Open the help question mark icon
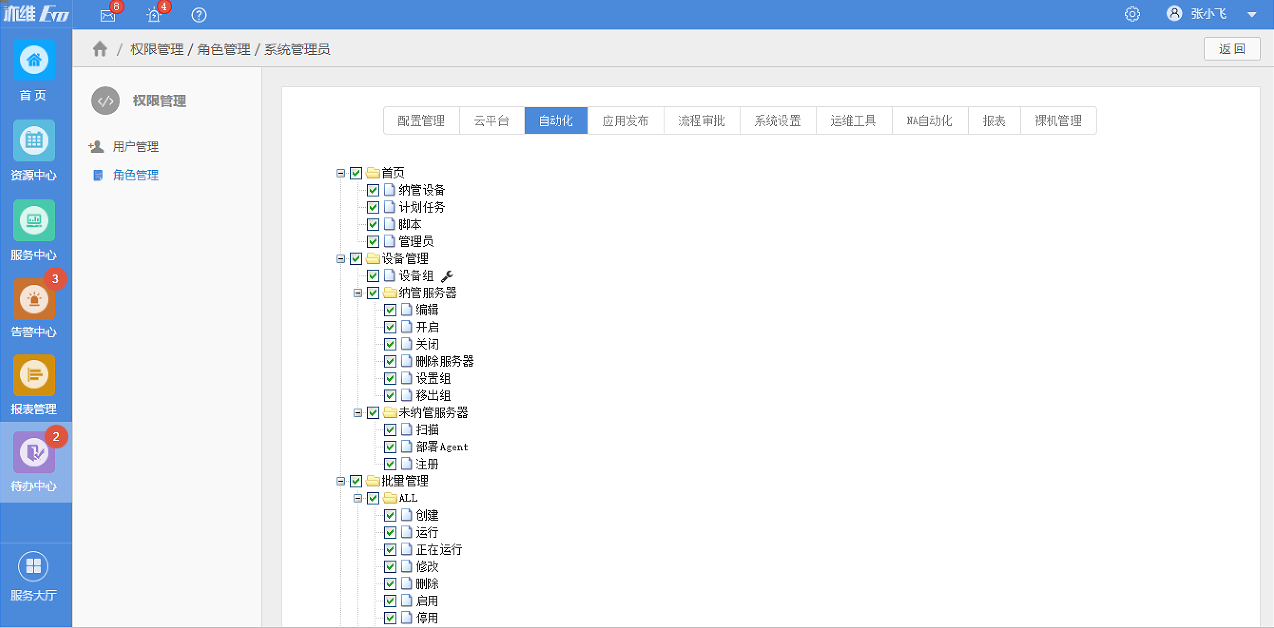 click(x=199, y=15)
